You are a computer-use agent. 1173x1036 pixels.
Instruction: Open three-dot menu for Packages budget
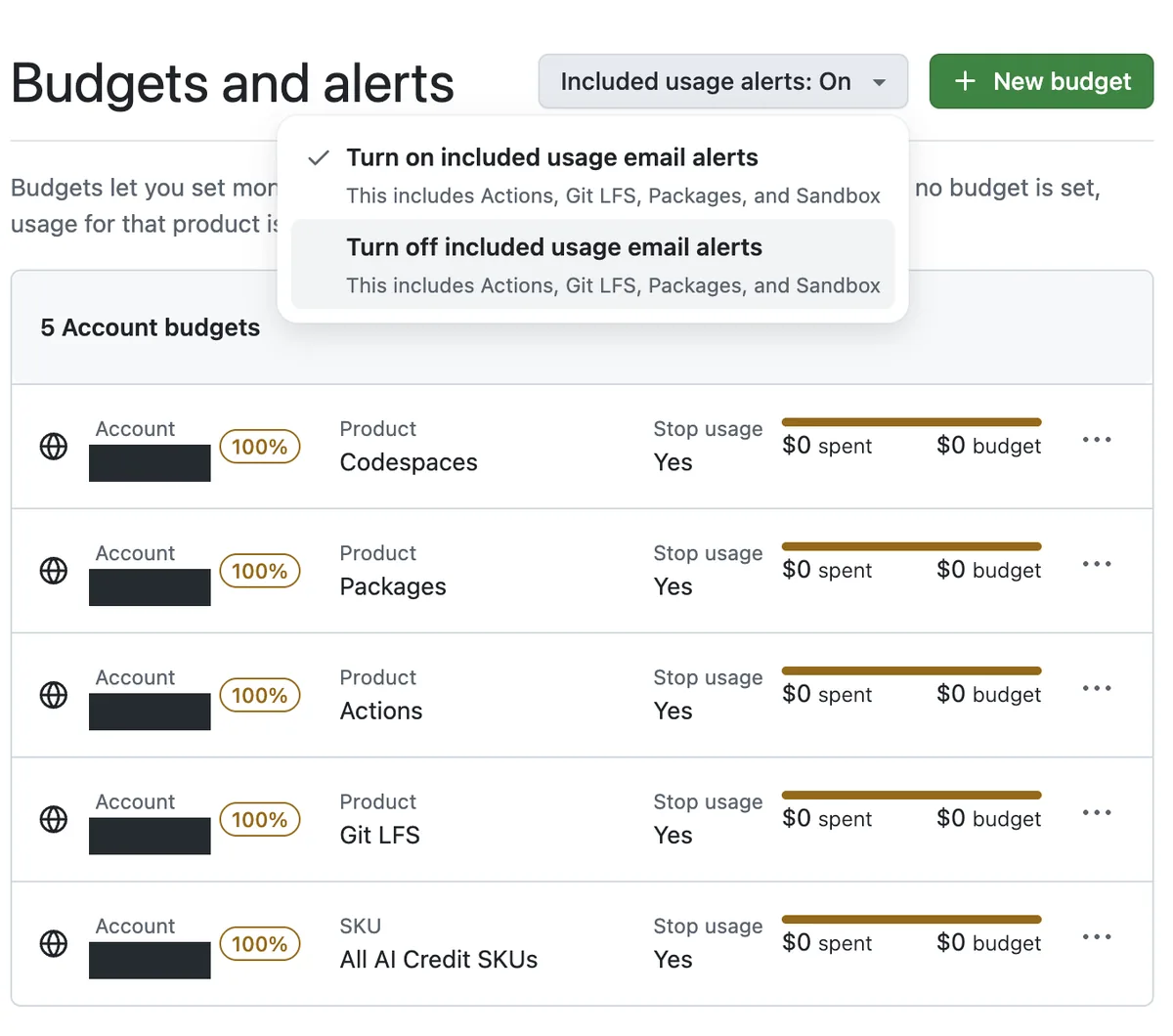1097,564
